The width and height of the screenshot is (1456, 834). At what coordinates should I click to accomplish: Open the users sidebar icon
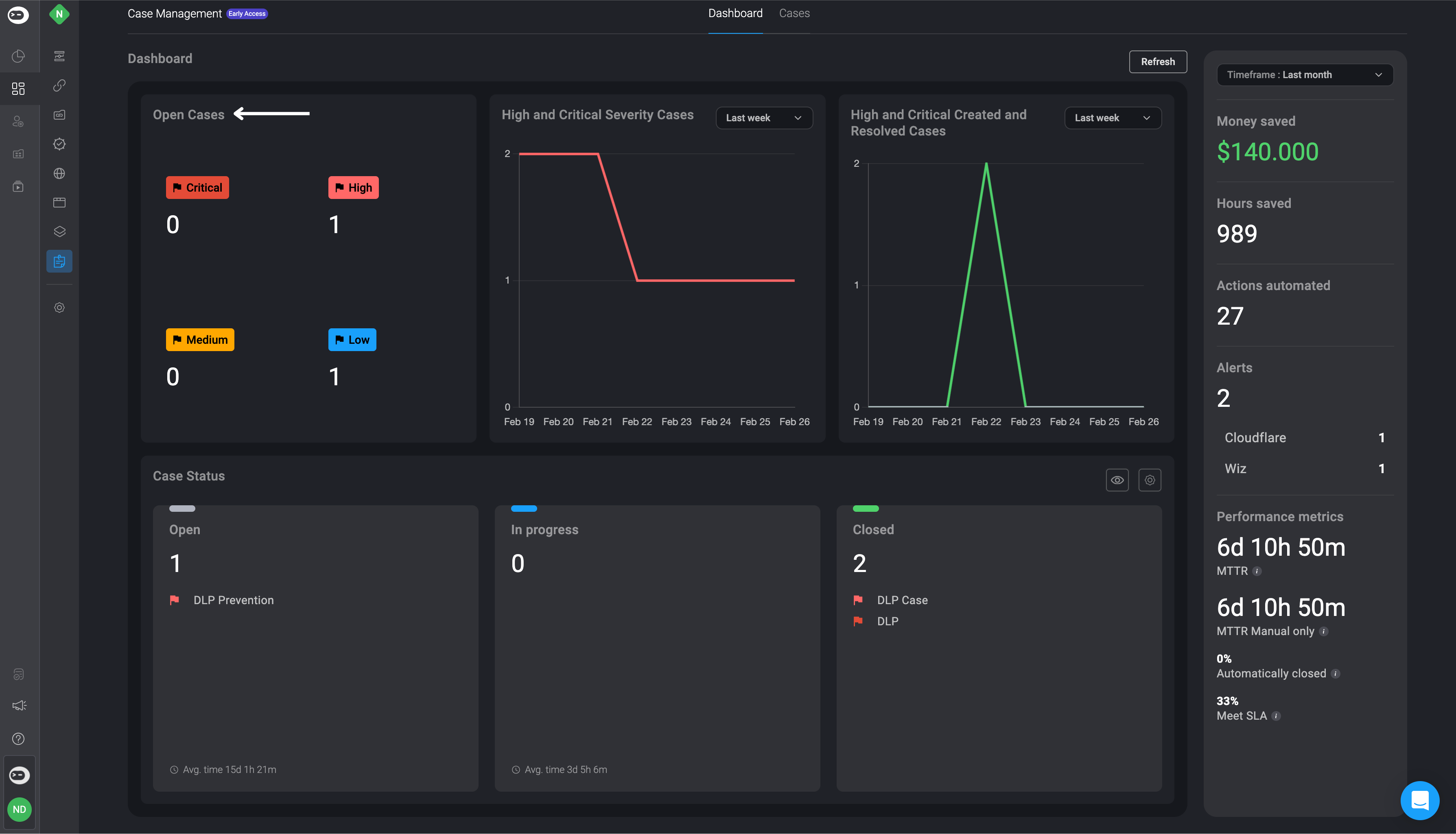pos(18,121)
